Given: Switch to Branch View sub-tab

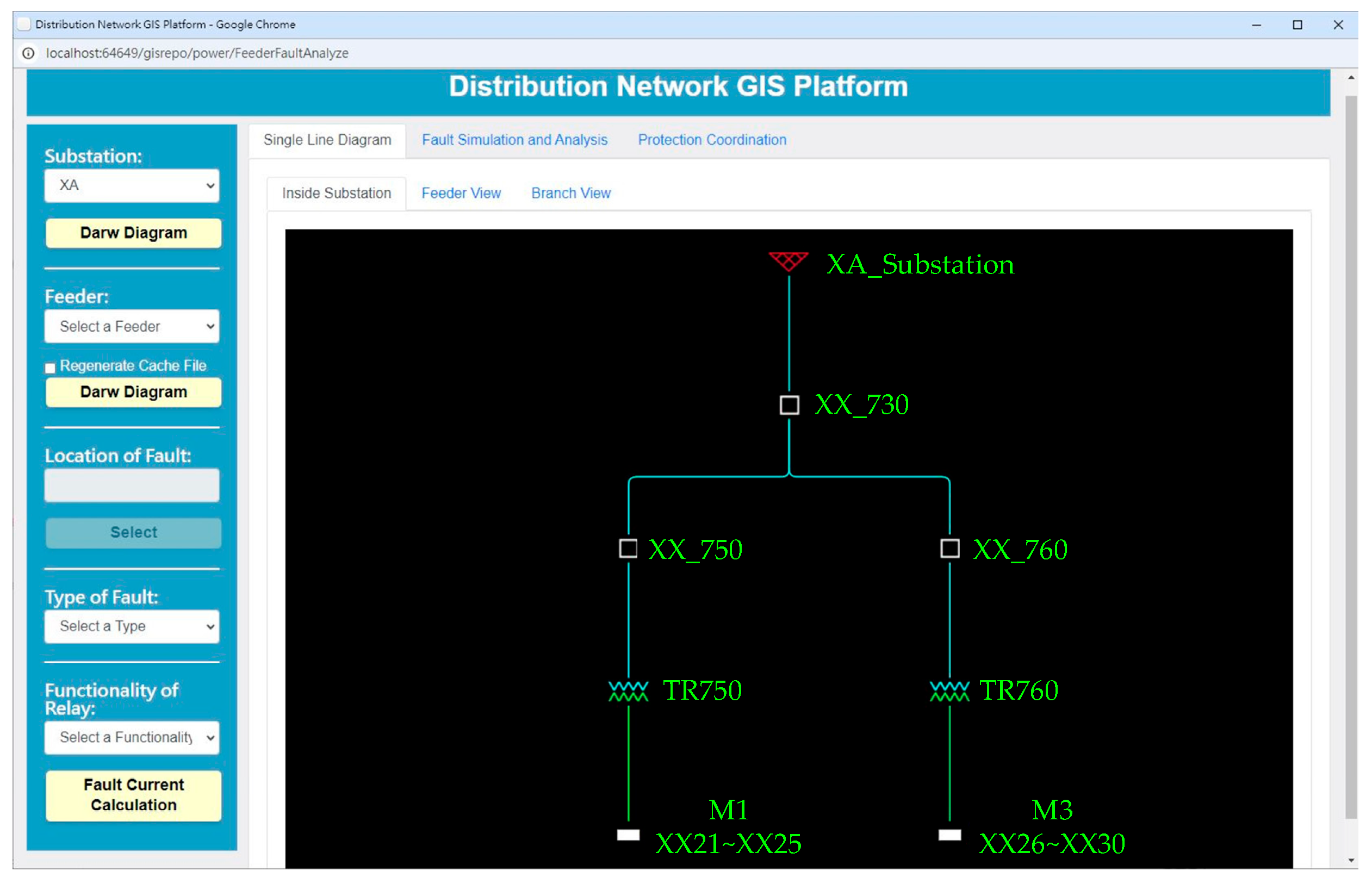Looking at the screenshot, I should click(x=570, y=193).
